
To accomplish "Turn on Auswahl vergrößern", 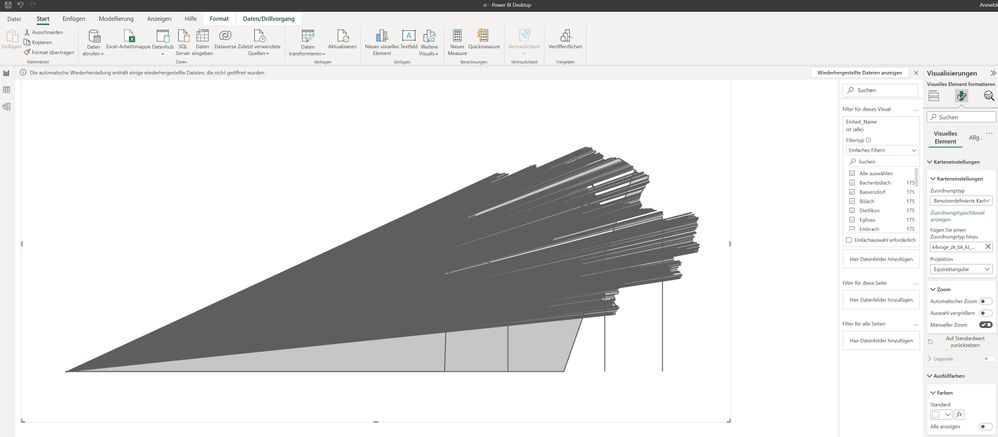I will [x=986, y=313].
